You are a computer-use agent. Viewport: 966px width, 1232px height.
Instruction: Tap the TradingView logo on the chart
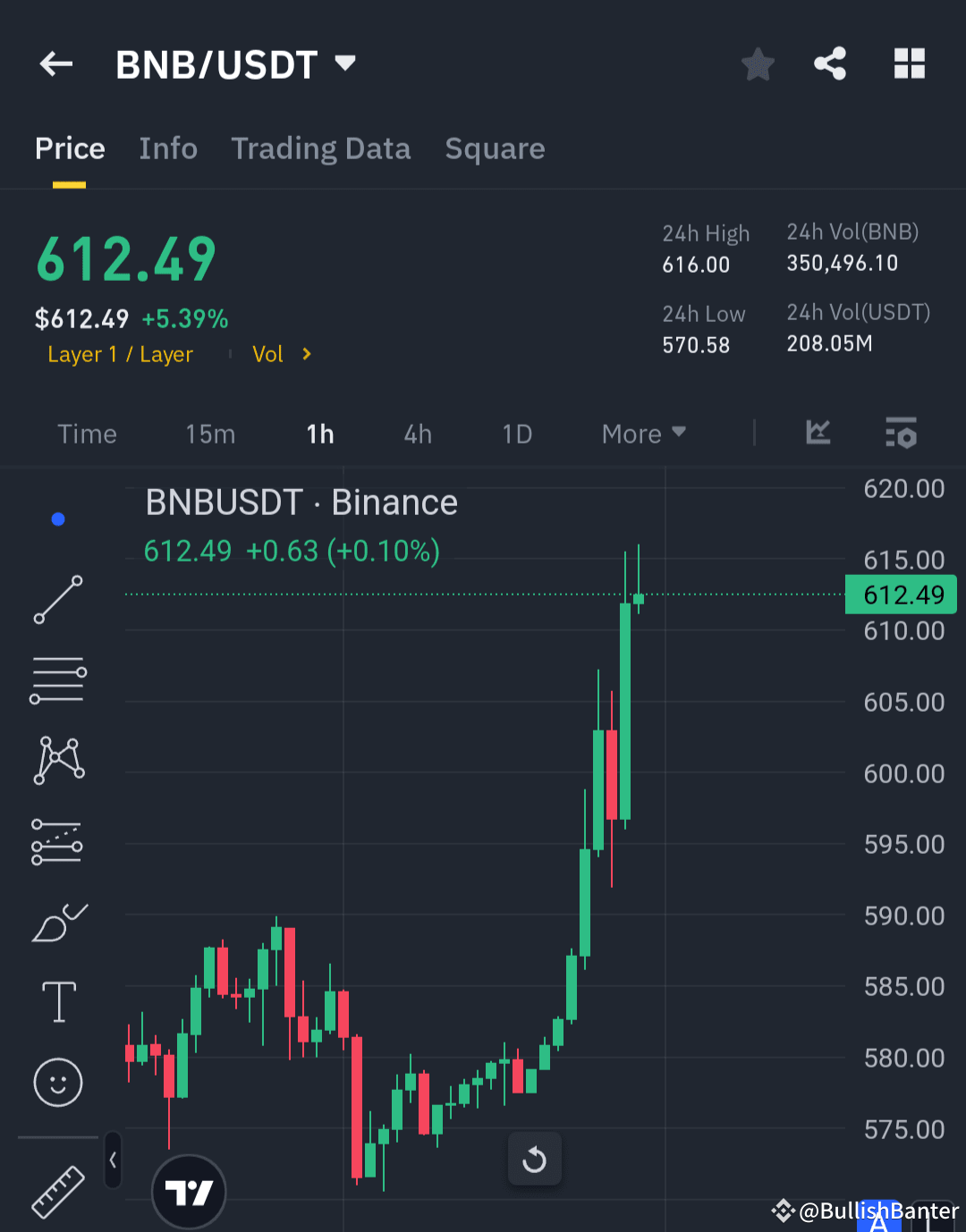coord(189,1192)
